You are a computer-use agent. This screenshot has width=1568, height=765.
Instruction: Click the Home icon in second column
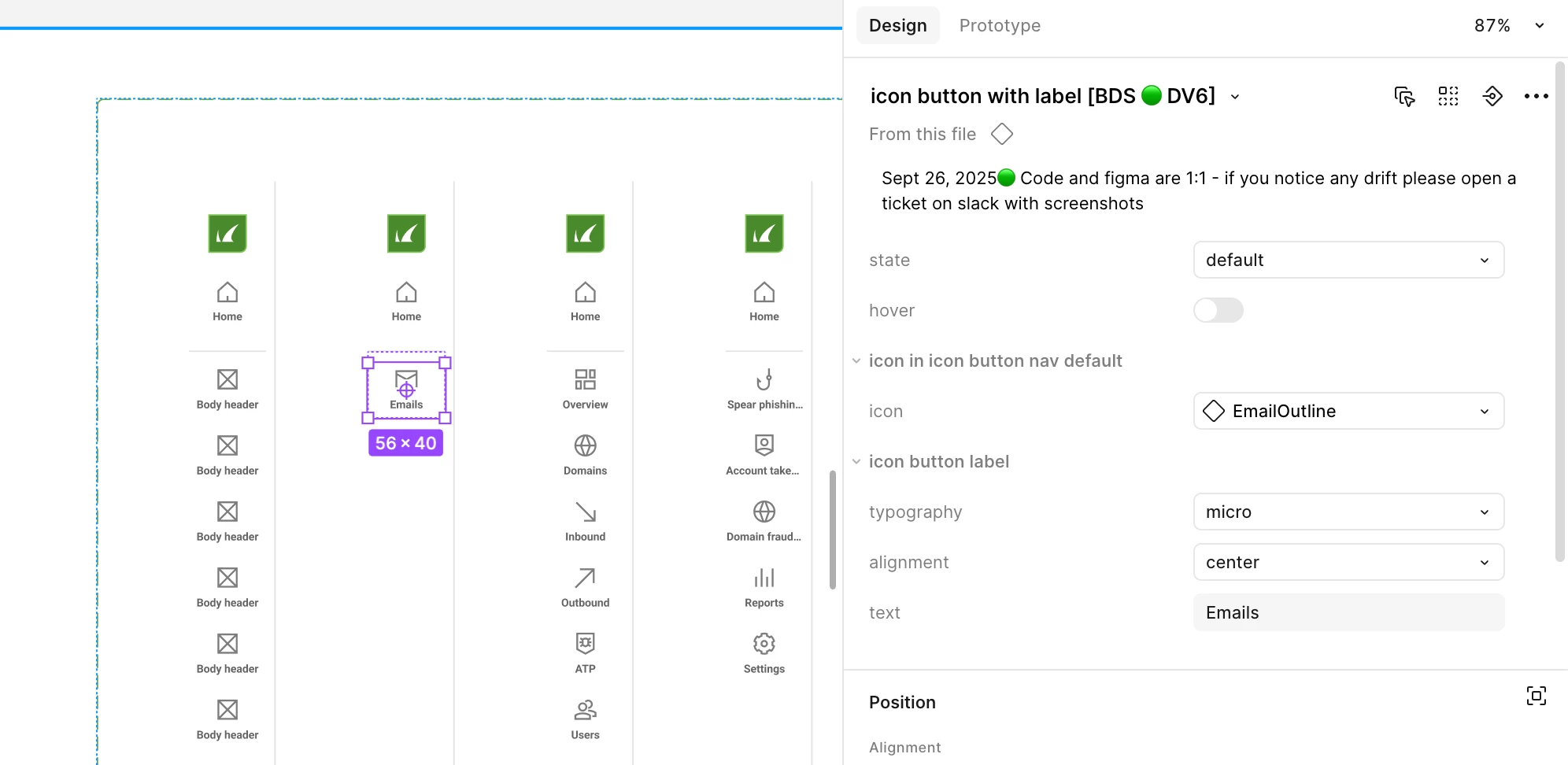pos(406,292)
